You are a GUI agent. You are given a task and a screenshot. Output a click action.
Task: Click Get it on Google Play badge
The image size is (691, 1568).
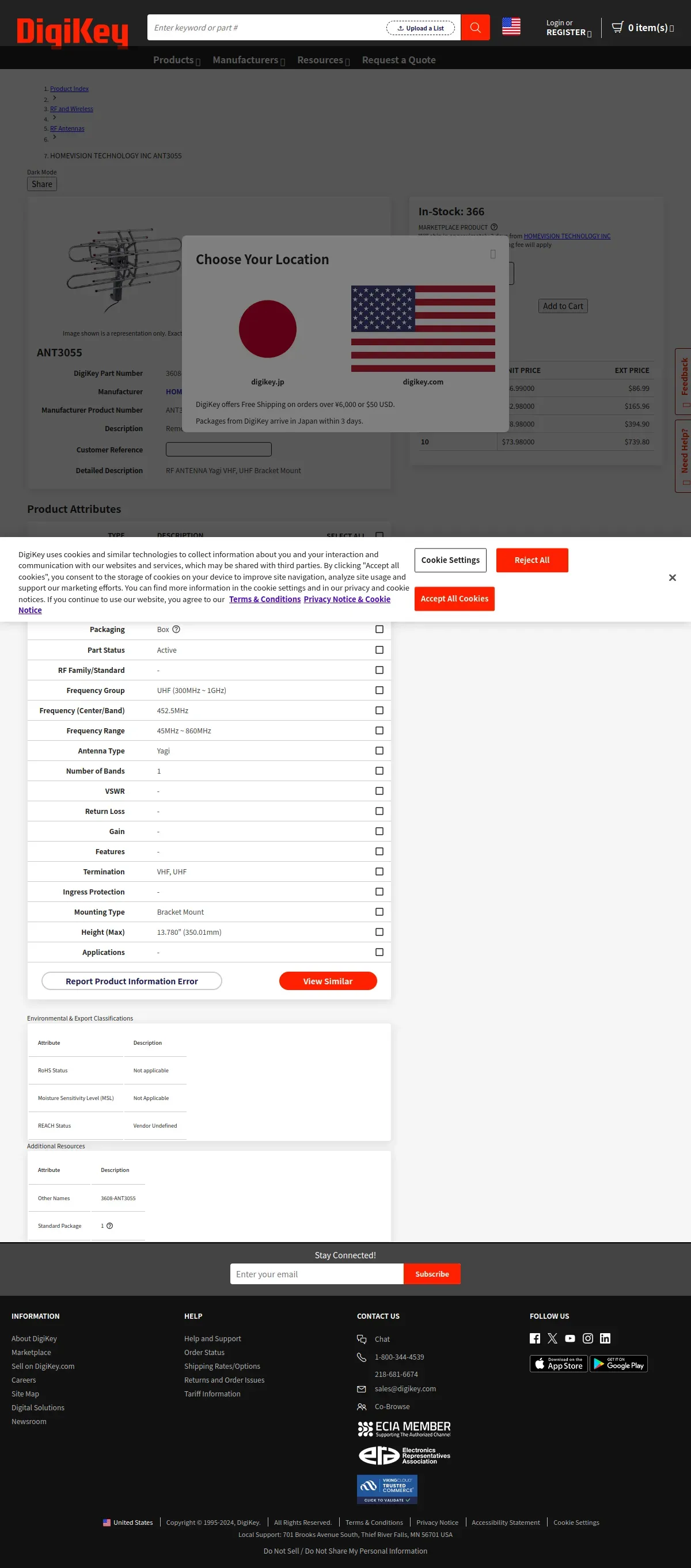618,1364
